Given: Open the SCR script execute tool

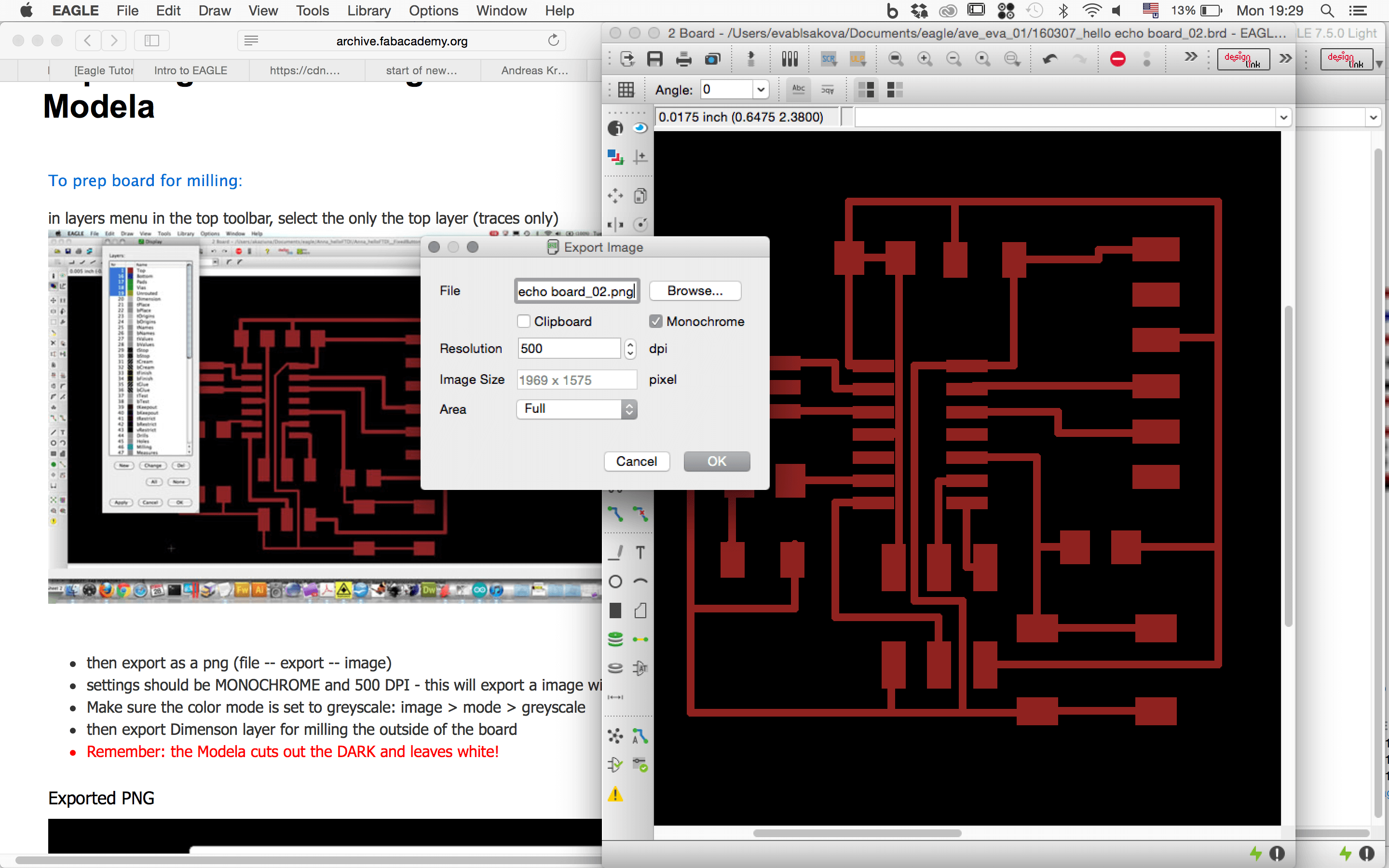Looking at the screenshot, I should click(829, 59).
